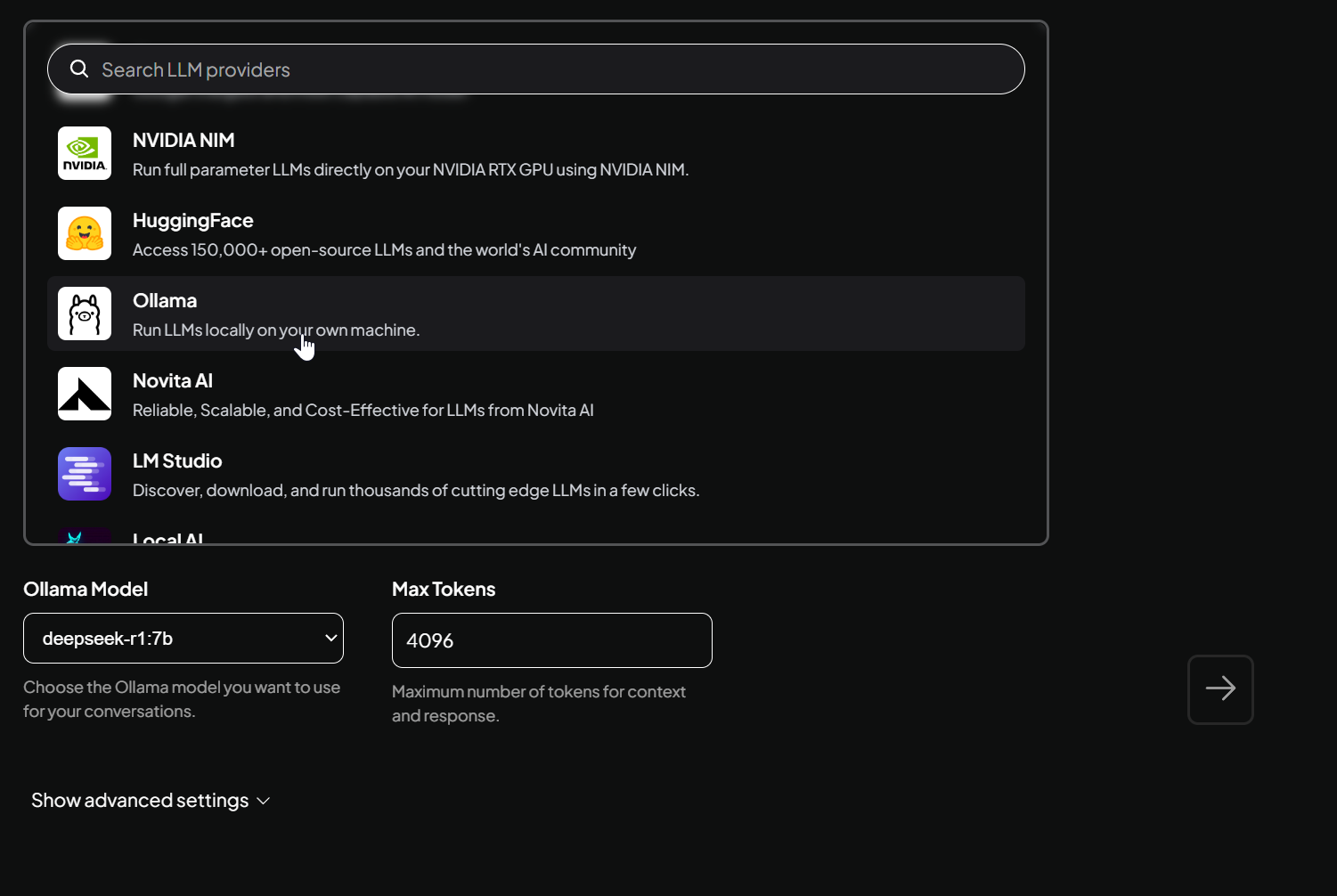Choose LM Studio provider title
The height and width of the screenshot is (896, 1337).
pos(177,461)
